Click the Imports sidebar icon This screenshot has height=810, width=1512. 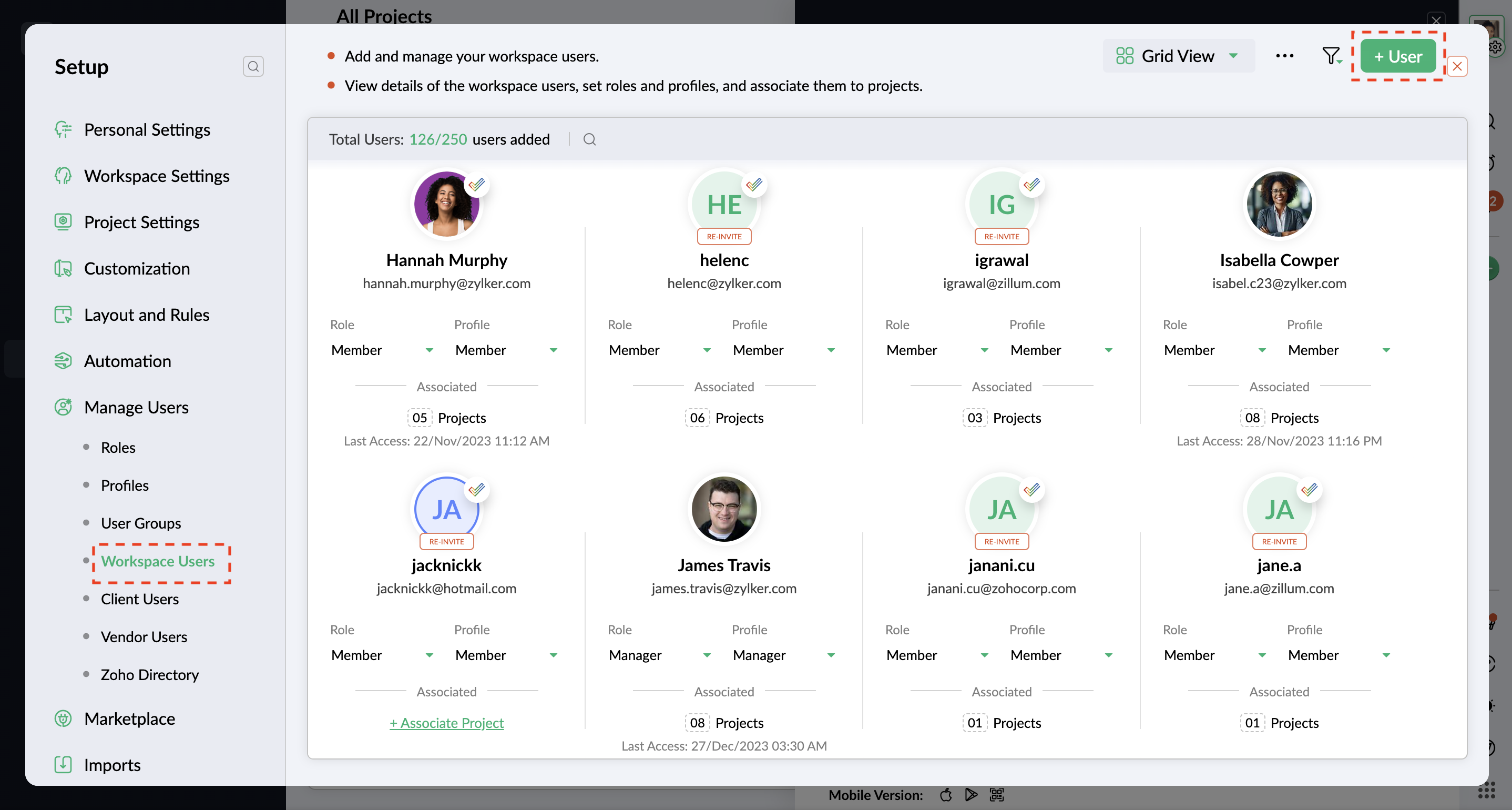[63, 765]
